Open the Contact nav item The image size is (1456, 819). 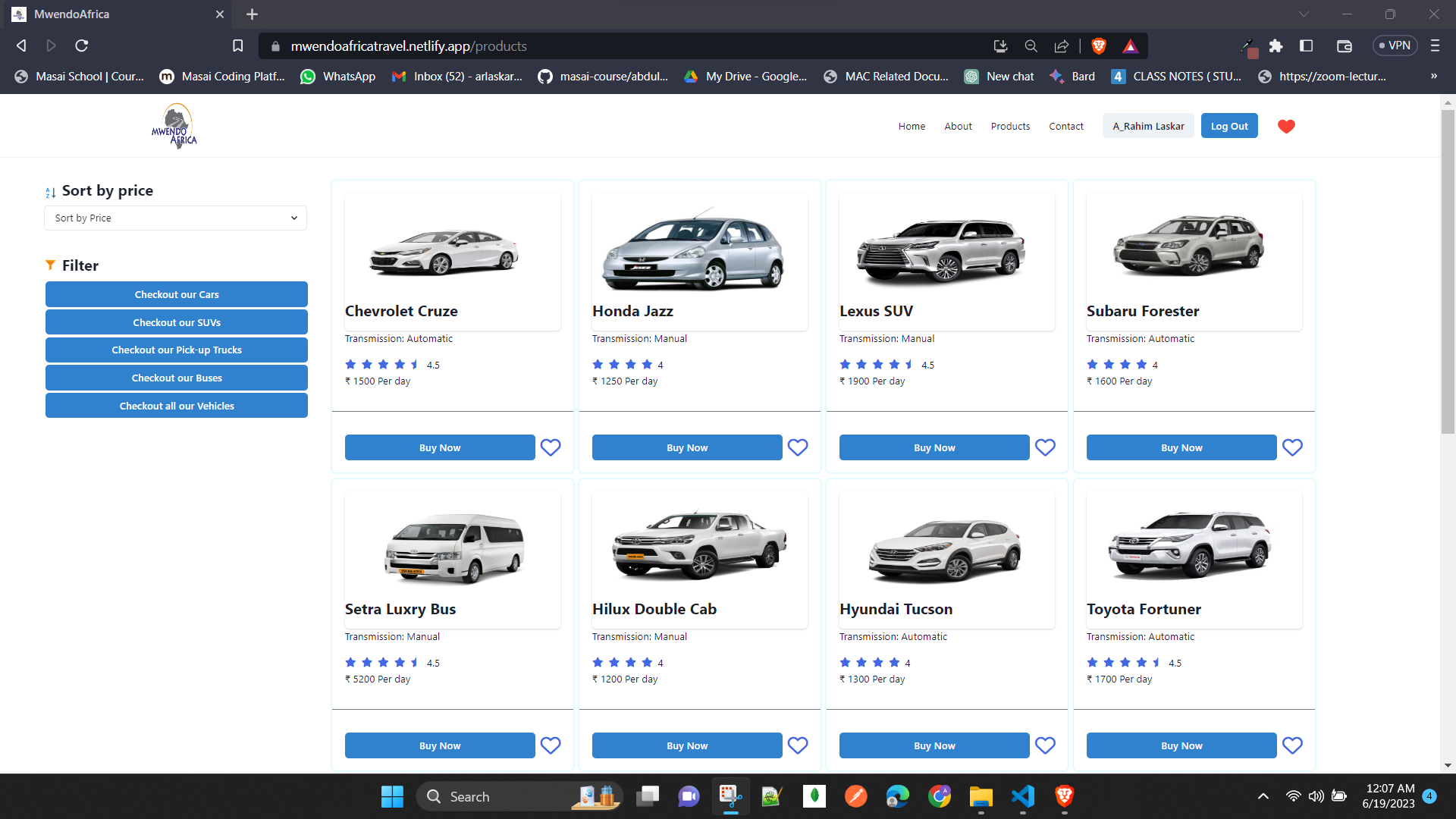point(1065,126)
